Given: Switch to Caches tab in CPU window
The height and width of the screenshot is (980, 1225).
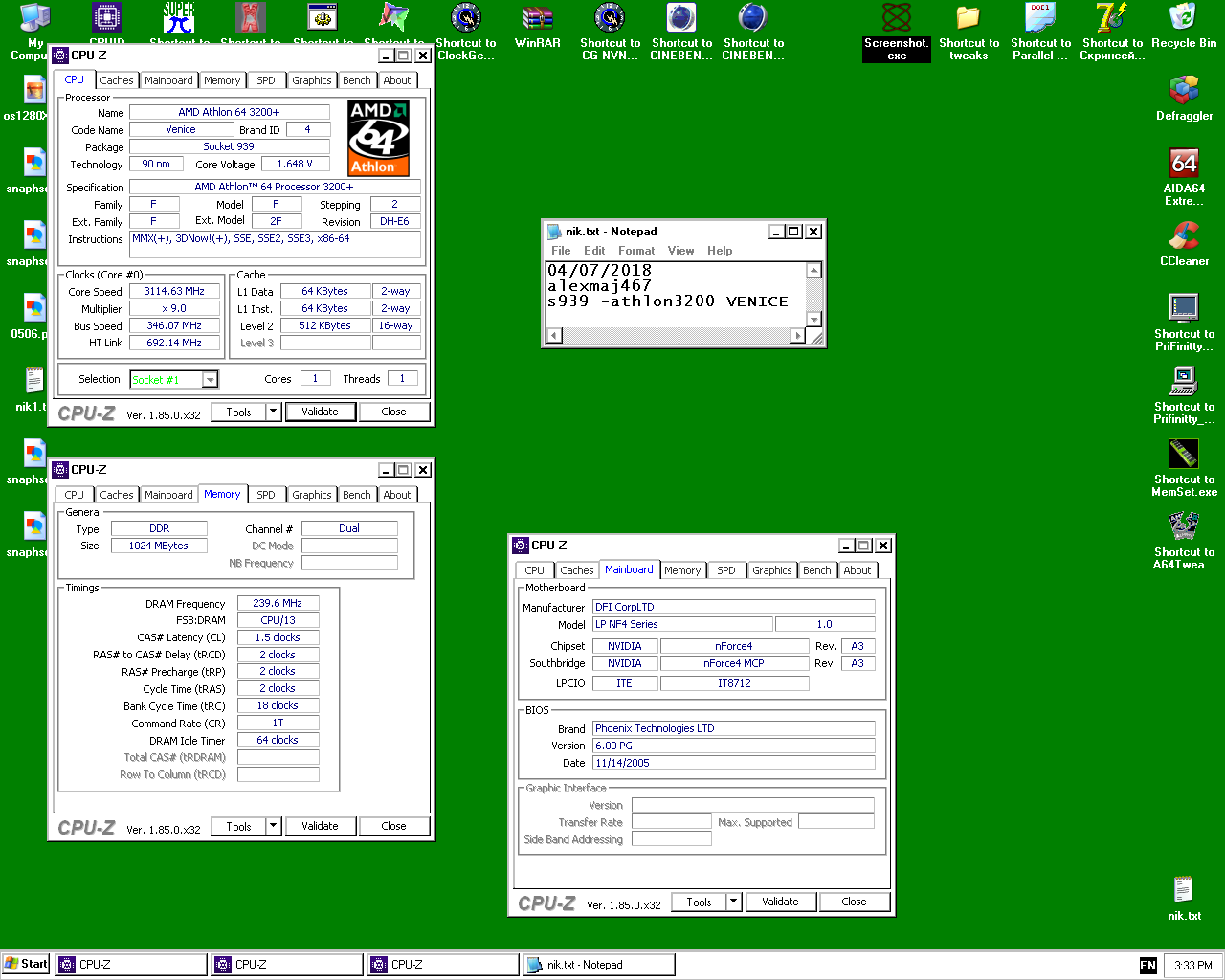Looking at the screenshot, I should [x=117, y=80].
